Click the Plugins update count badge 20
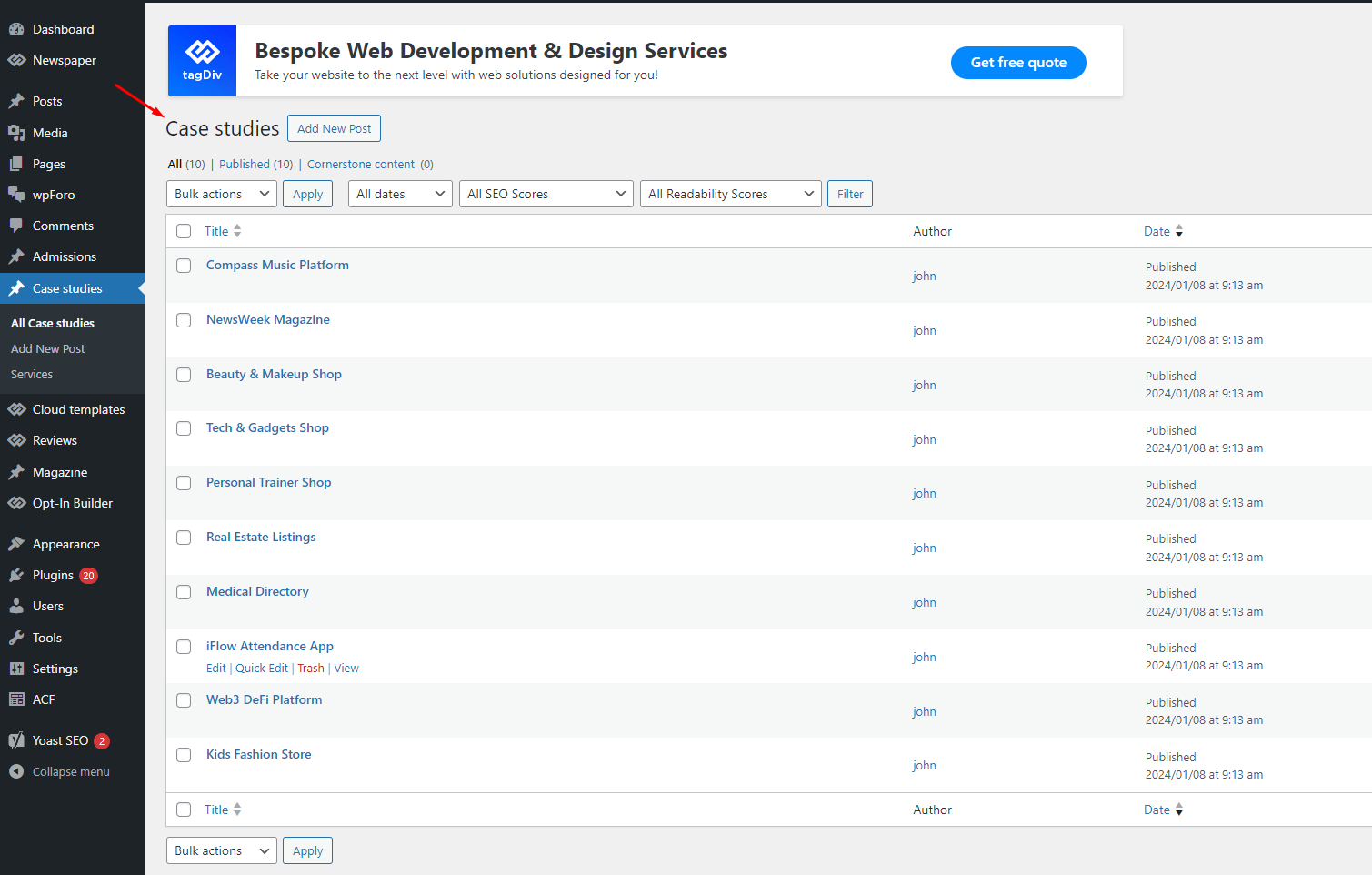Image resolution: width=1372 pixels, height=875 pixels. [88, 575]
